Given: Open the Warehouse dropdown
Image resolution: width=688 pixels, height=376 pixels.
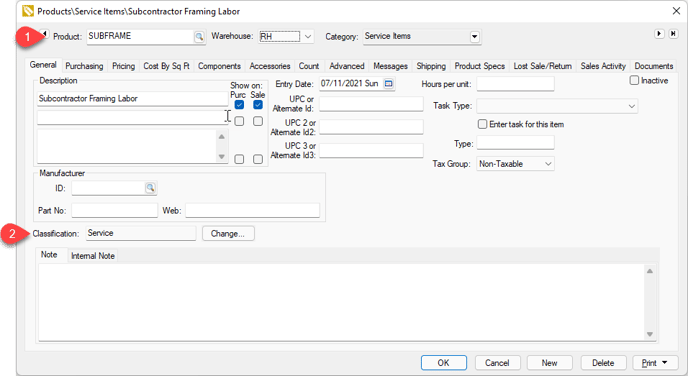Looking at the screenshot, I should [308, 36].
